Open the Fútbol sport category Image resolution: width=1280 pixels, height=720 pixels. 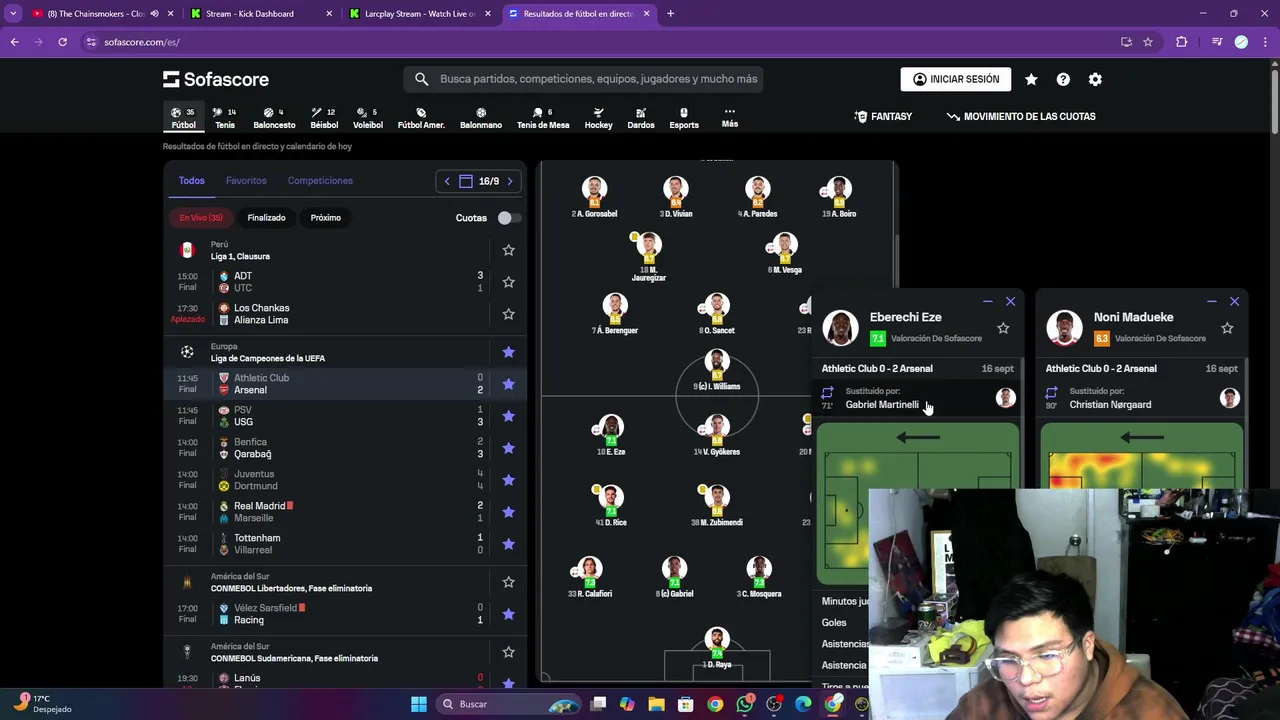point(183,118)
